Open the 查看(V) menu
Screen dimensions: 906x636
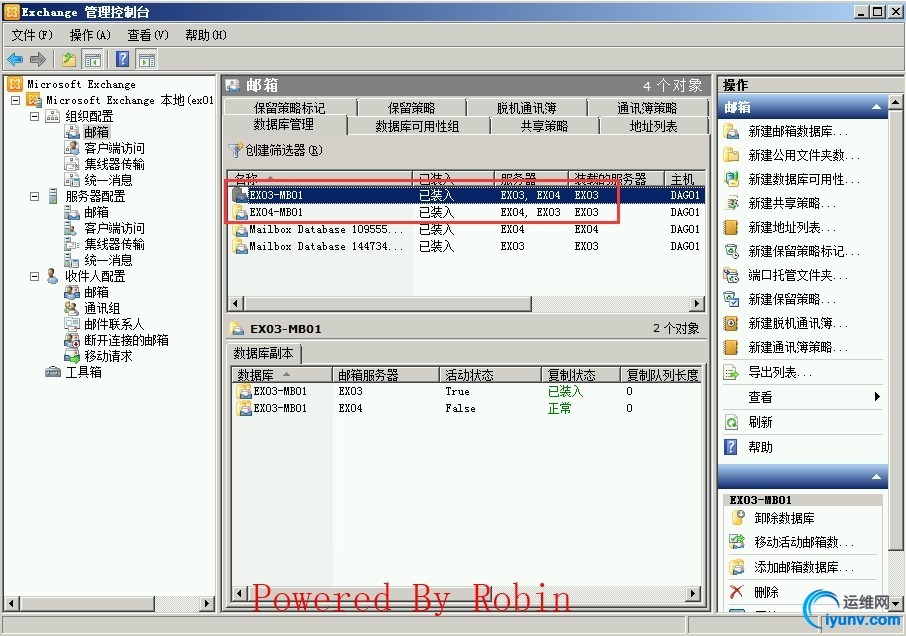point(148,35)
